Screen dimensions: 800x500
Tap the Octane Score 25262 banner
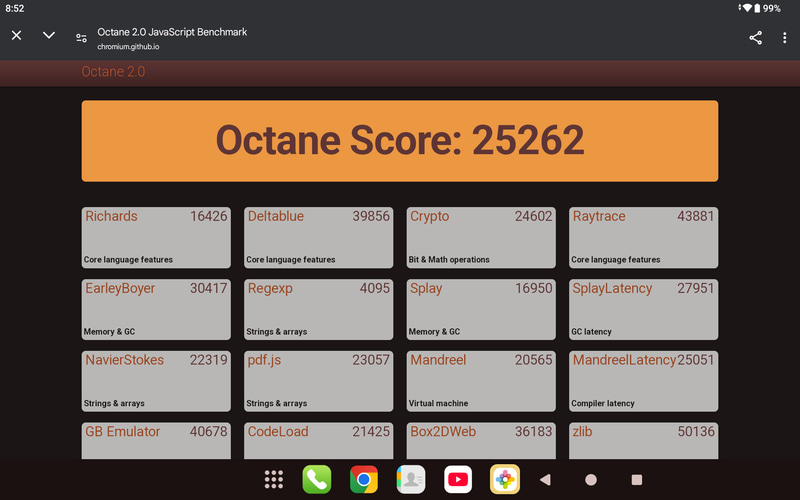(400, 141)
